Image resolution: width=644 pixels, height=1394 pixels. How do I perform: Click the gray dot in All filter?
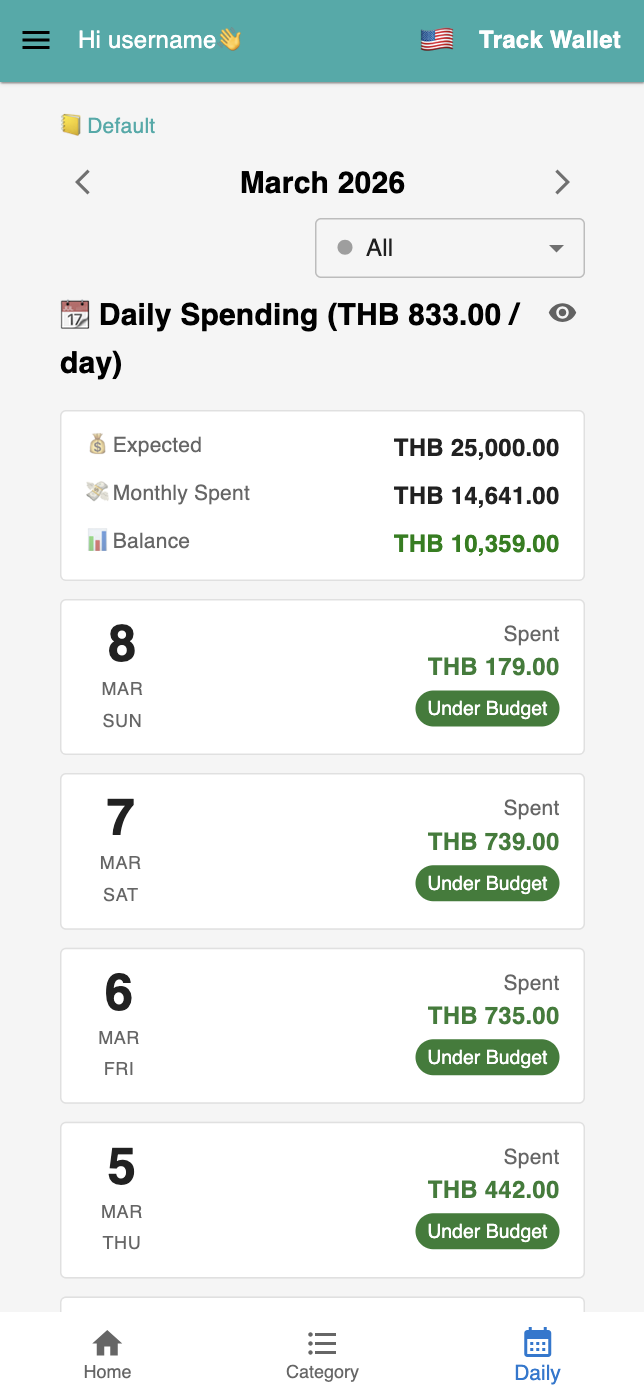pyautogui.click(x=345, y=248)
